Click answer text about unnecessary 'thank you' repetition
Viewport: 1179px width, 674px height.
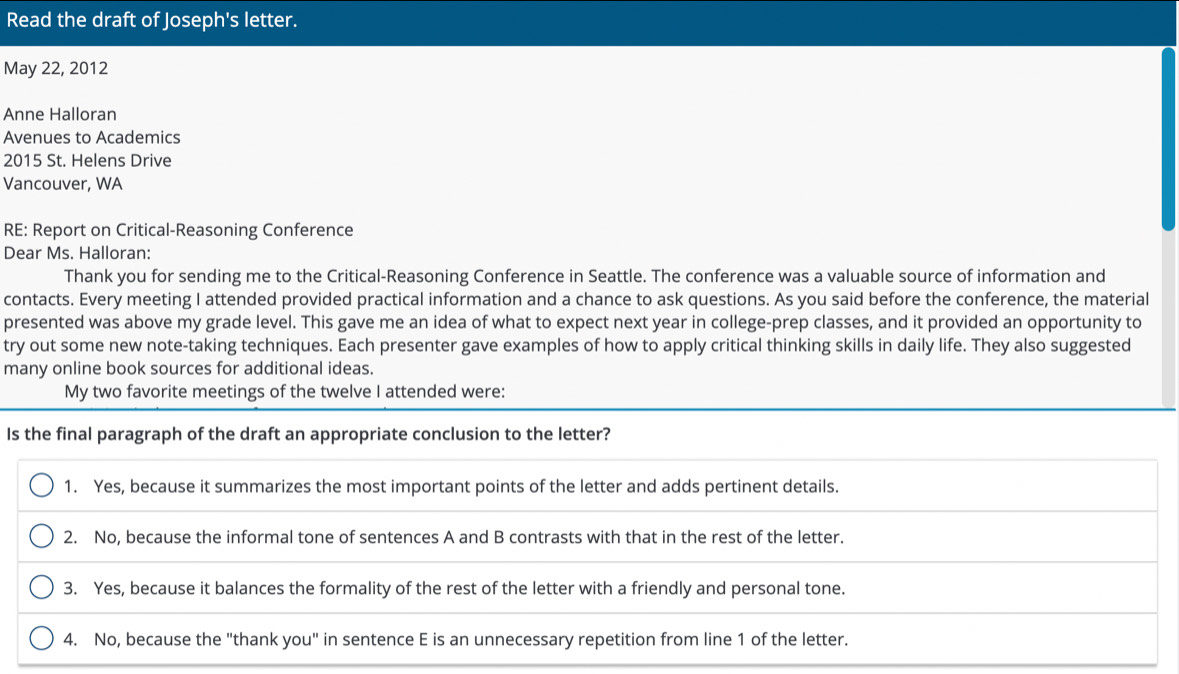[470, 639]
